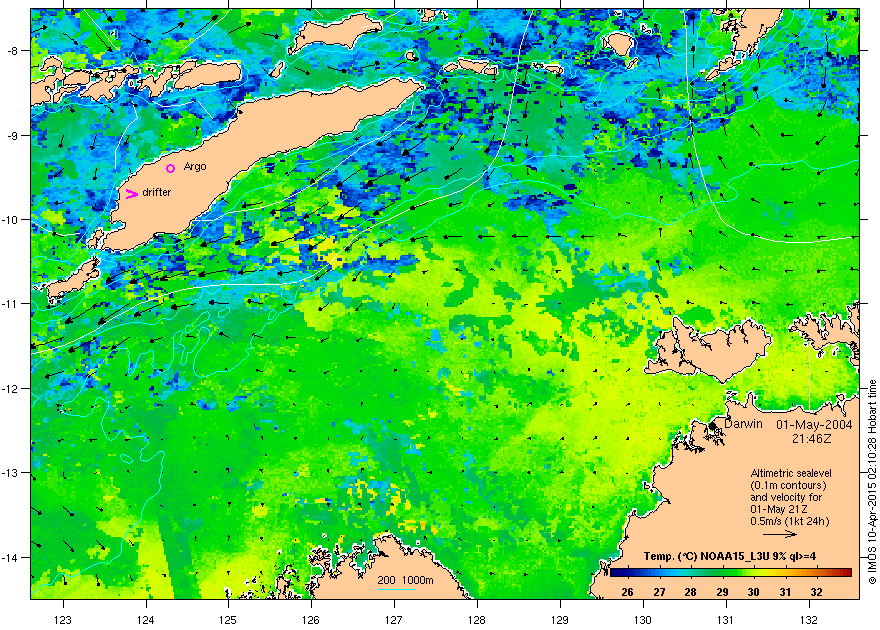880x630 pixels.
Task: Click the Darwin city dot marker
Action: pyautogui.click(x=713, y=426)
